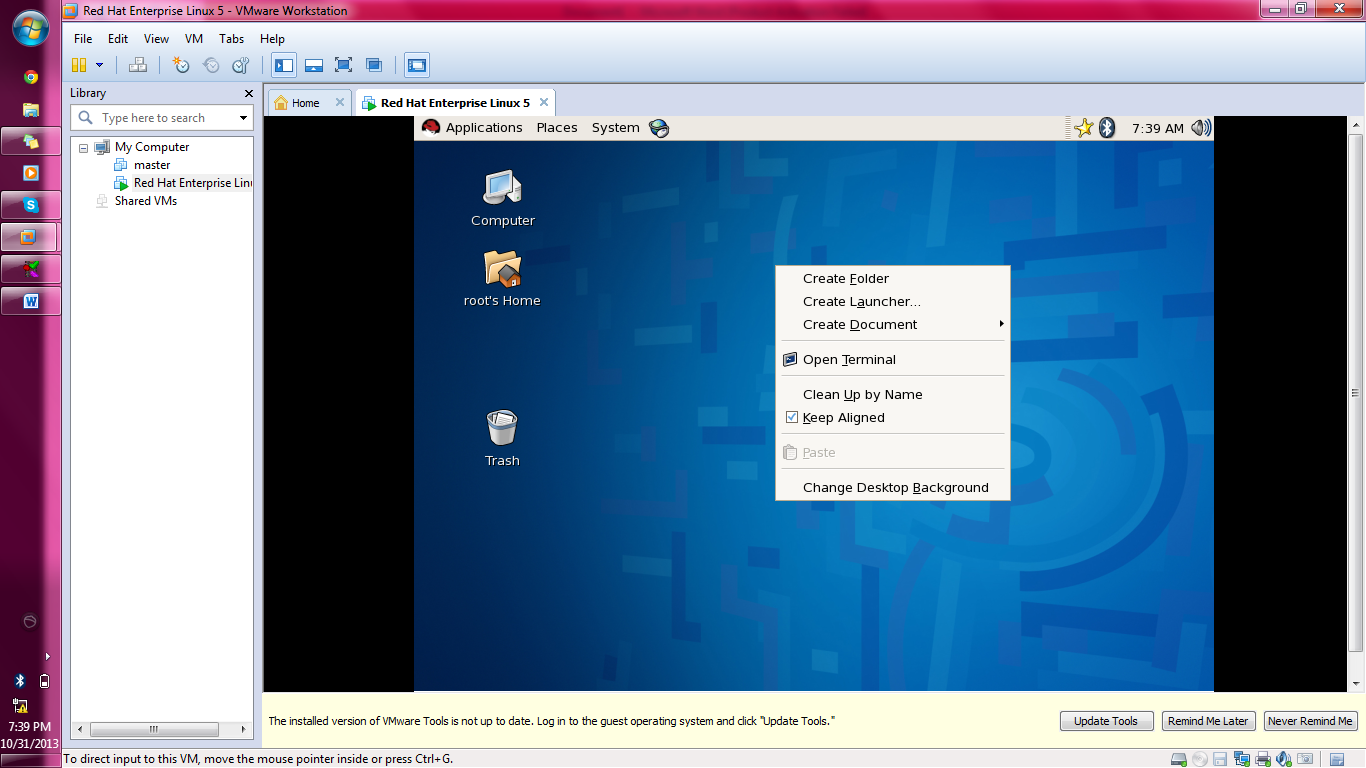Open the Edit menu

point(118,39)
